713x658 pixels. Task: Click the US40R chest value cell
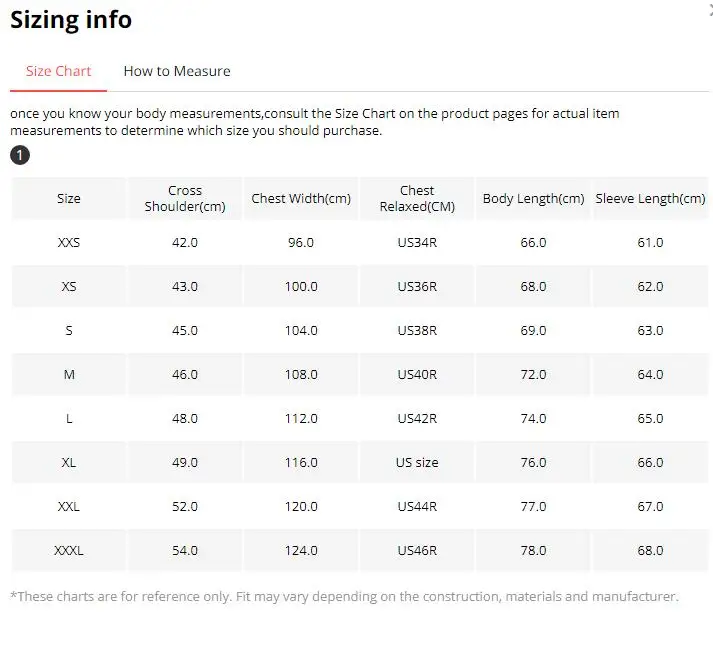417,374
